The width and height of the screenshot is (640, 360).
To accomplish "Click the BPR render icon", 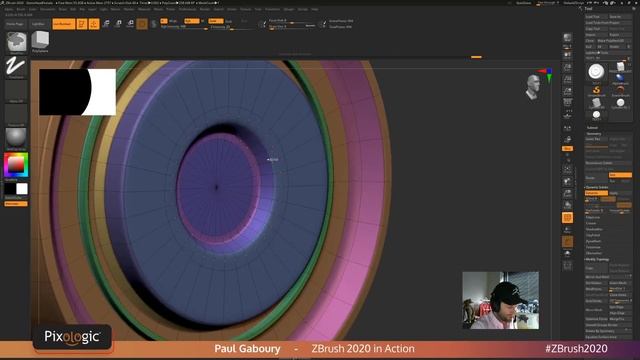I will click(x=567, y=38).
